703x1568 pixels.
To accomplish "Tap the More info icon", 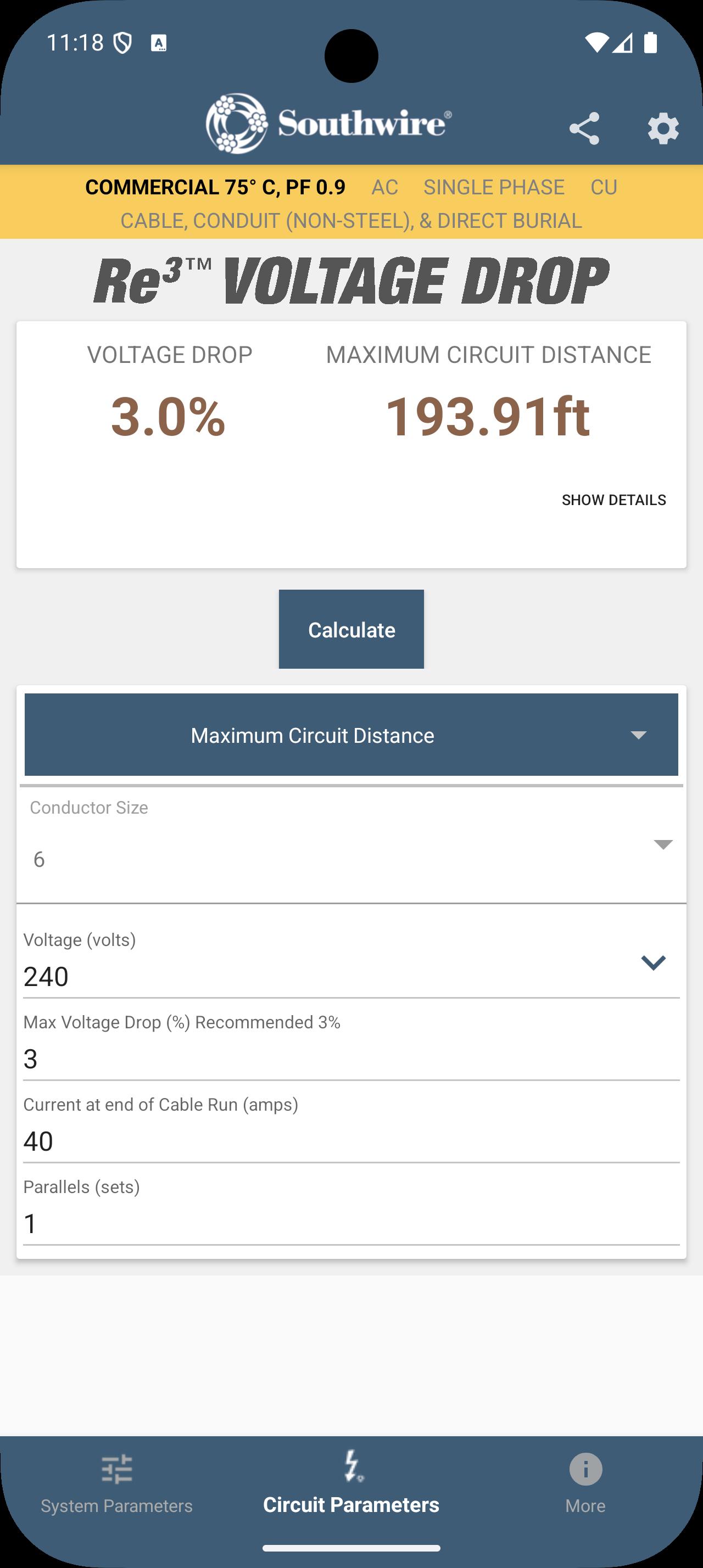I will point(585,1469).
